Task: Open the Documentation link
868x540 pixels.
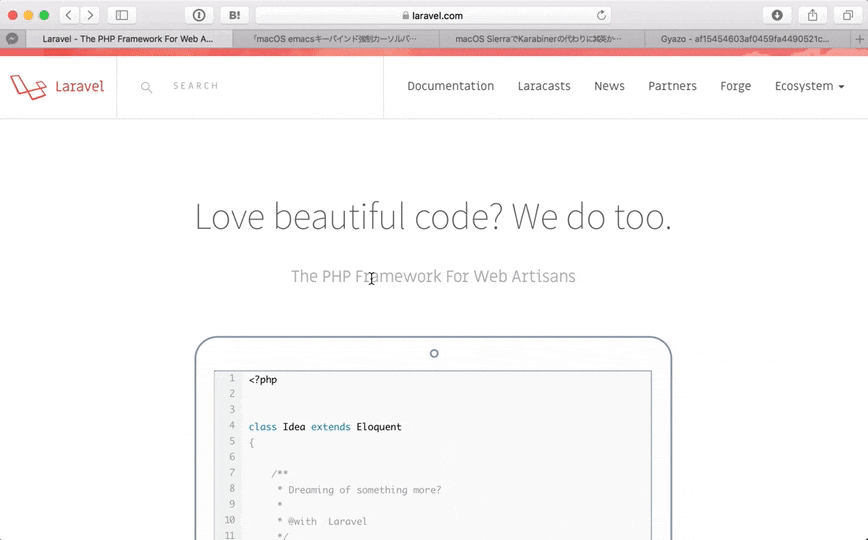Action: point(451,86)
